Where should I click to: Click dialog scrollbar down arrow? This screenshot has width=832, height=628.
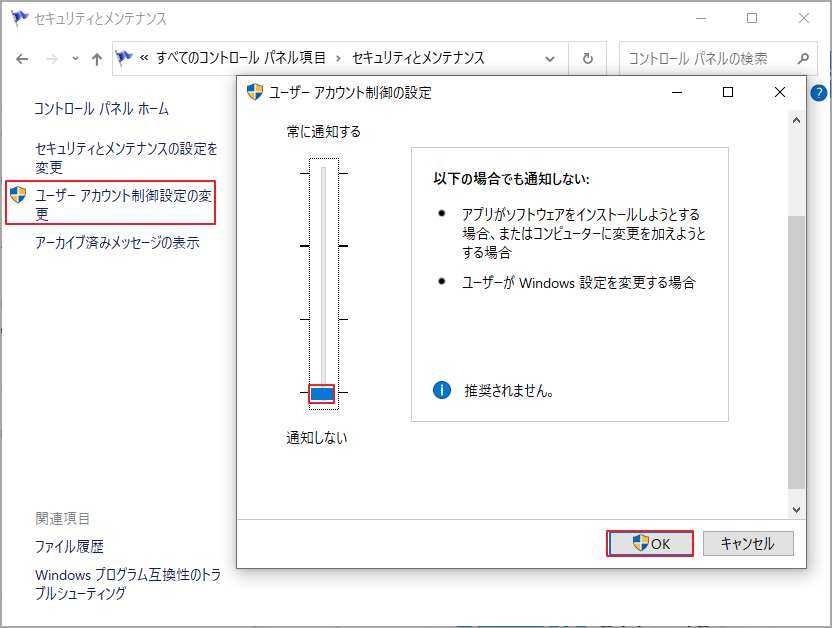tap(796, 510)
